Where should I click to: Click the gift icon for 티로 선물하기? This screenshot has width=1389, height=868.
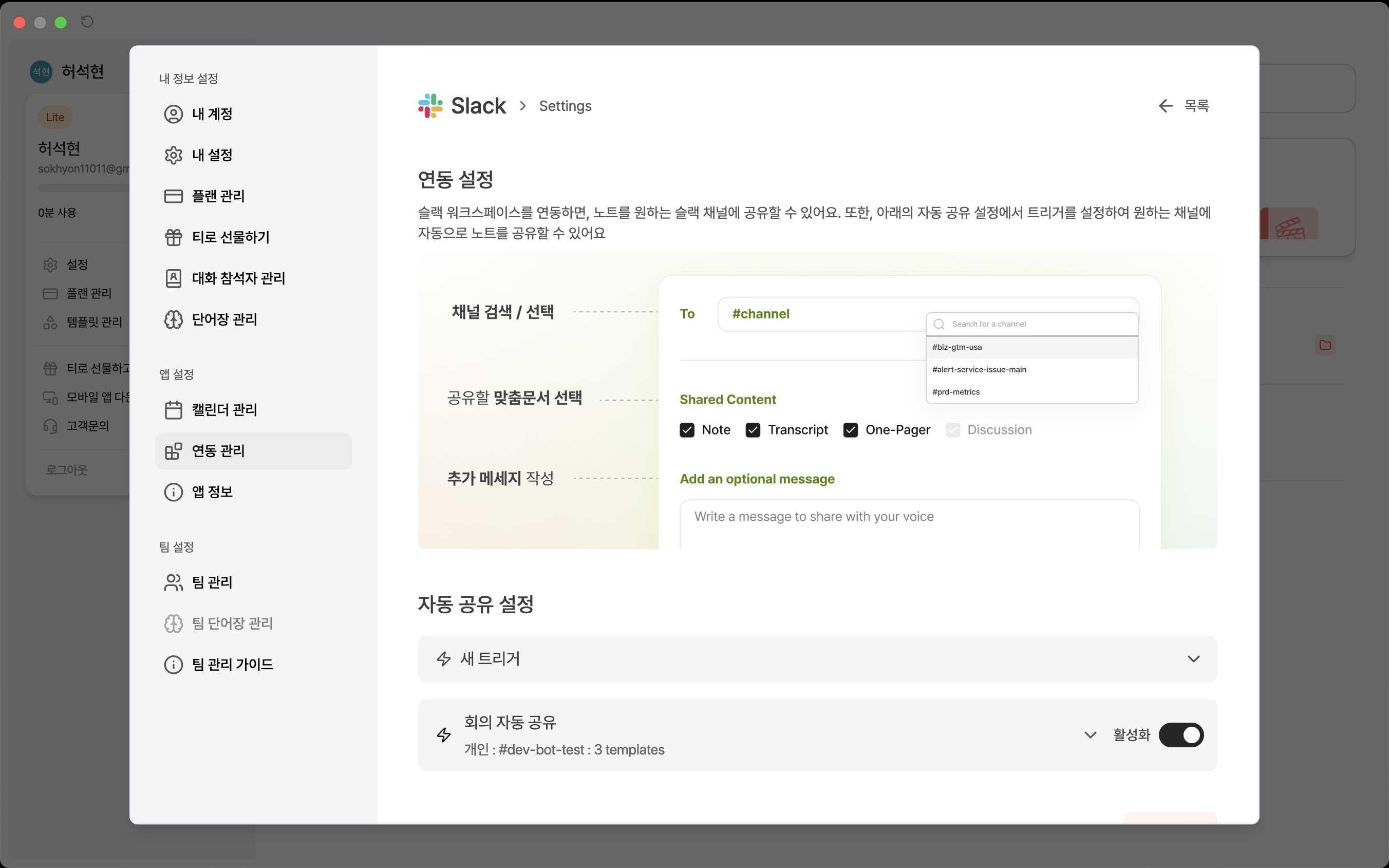pos(173,237)
